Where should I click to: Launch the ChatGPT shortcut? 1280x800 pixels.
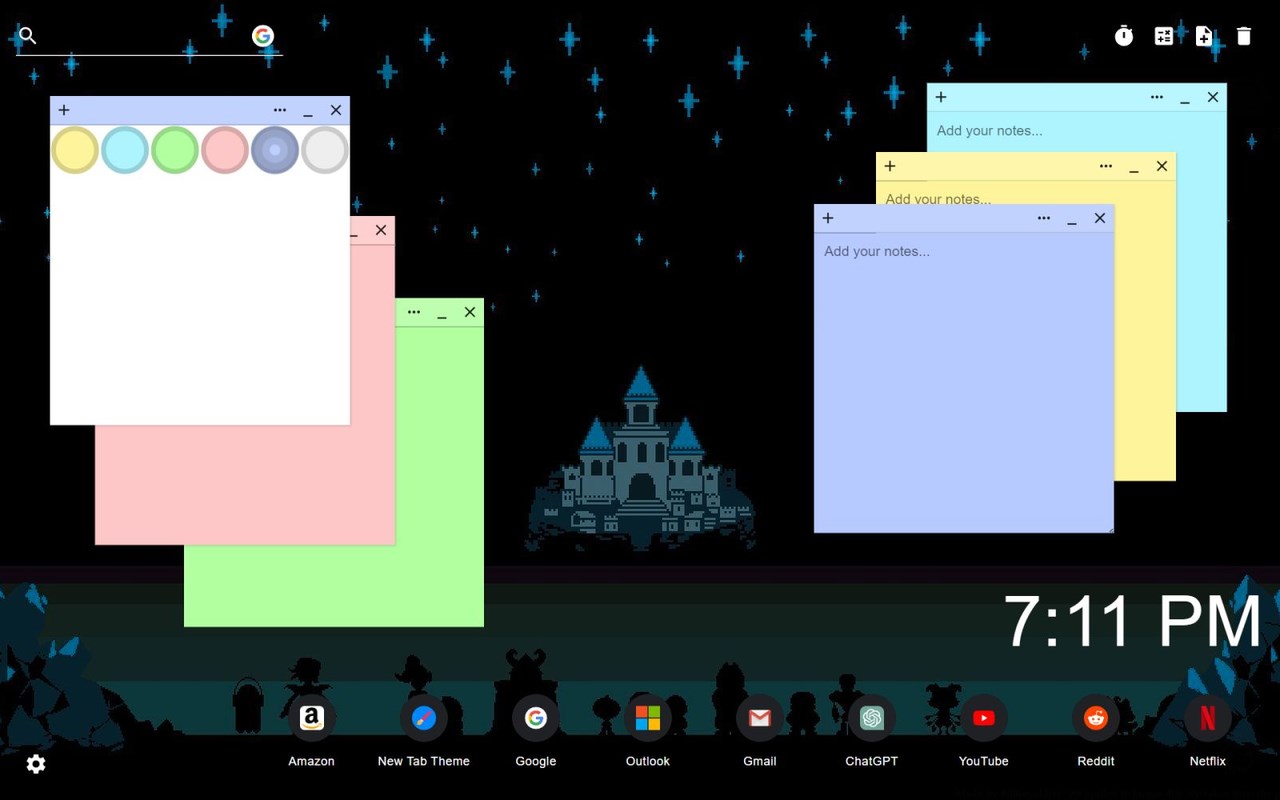pyautogui.click(x=872, y=718)
